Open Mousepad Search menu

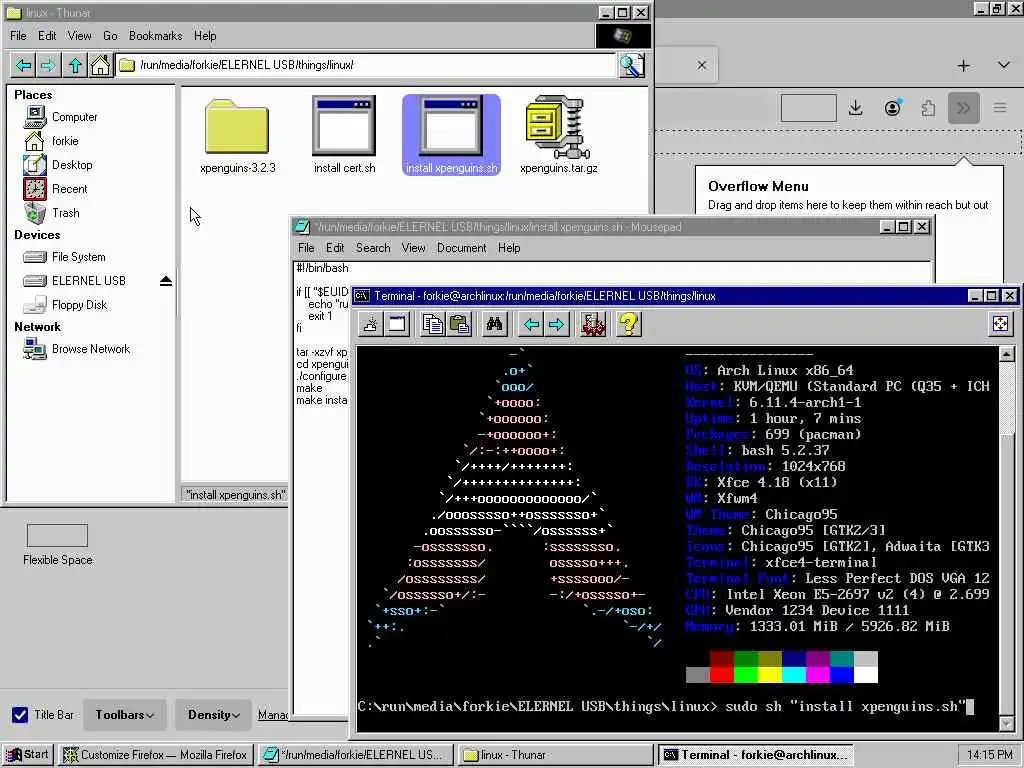[373, 248]
